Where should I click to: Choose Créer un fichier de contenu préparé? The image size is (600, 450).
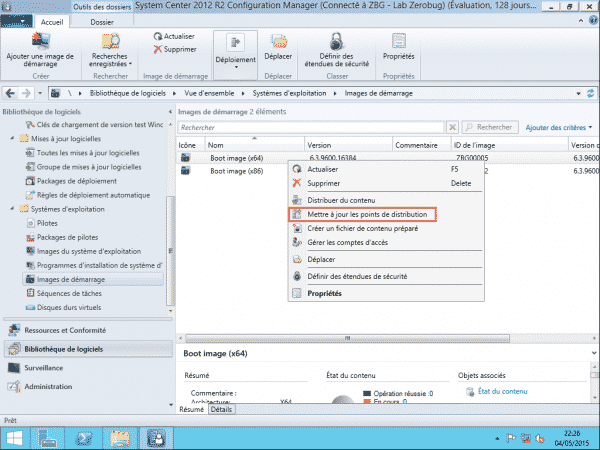pyautogui.click(x=386, y=228)
